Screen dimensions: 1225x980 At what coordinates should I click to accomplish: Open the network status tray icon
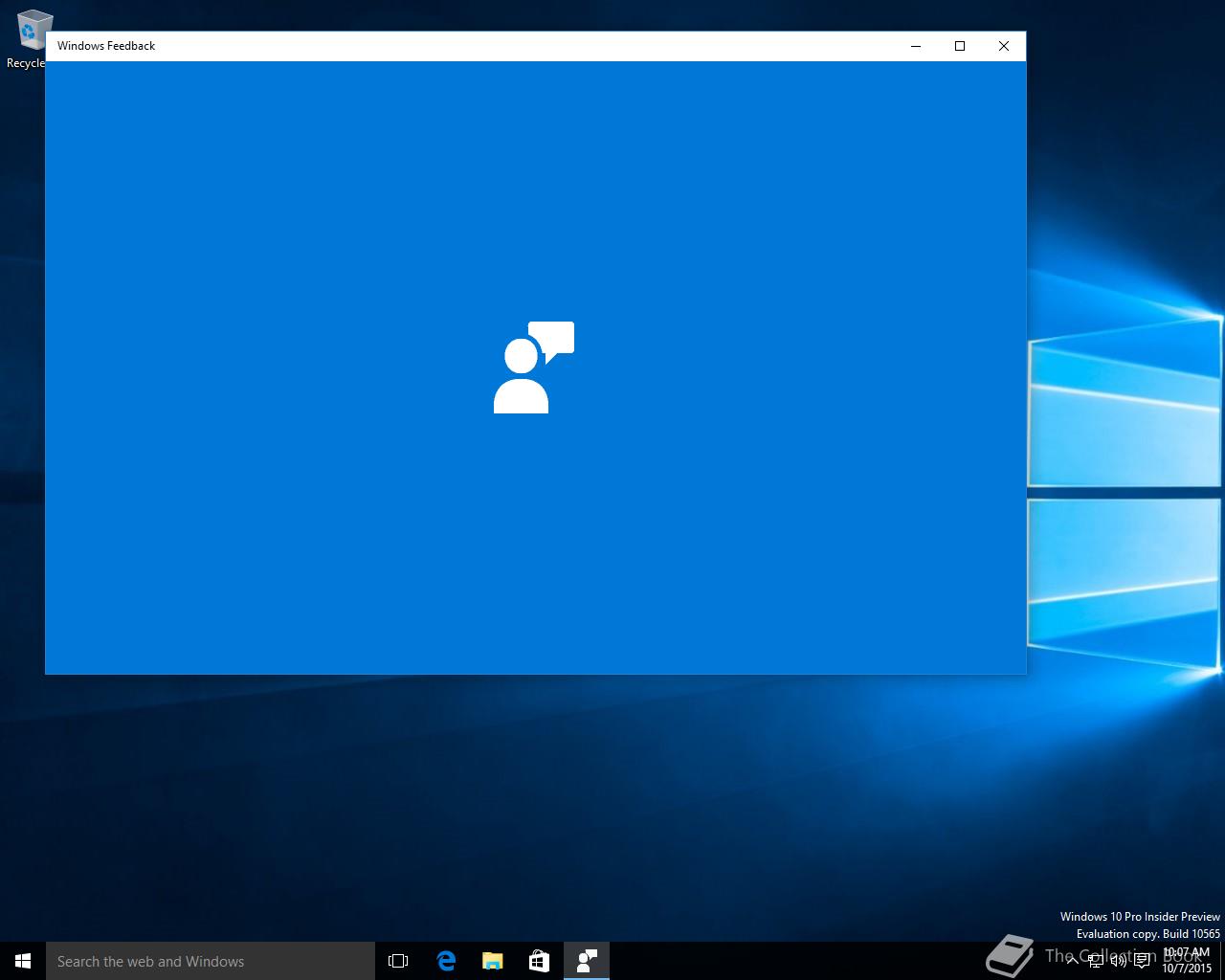(x=1095, y=961)
